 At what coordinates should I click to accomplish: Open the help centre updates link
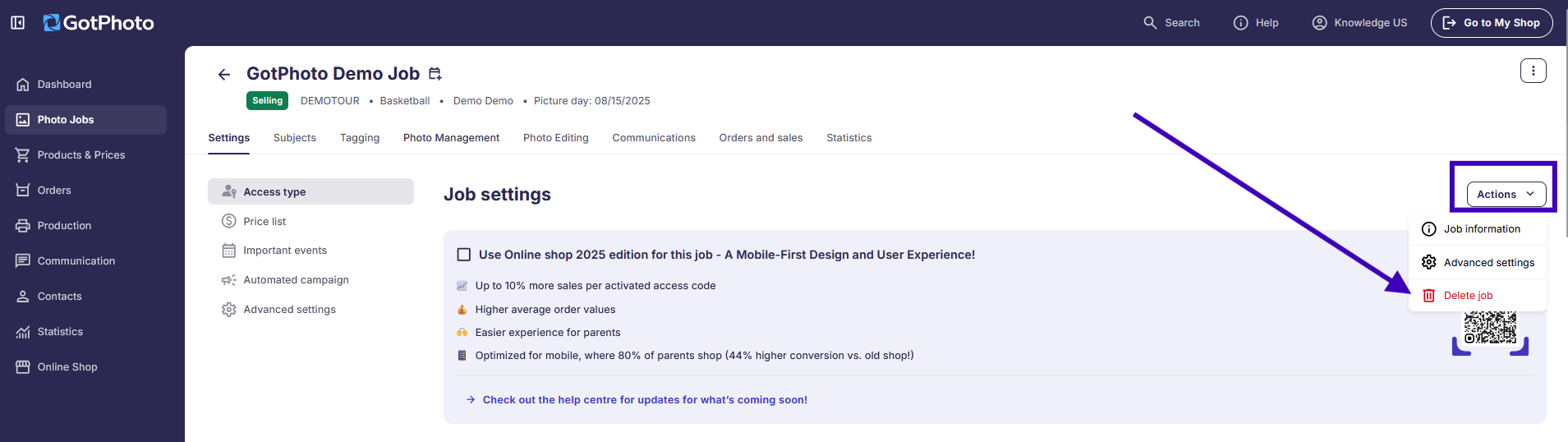644,400
